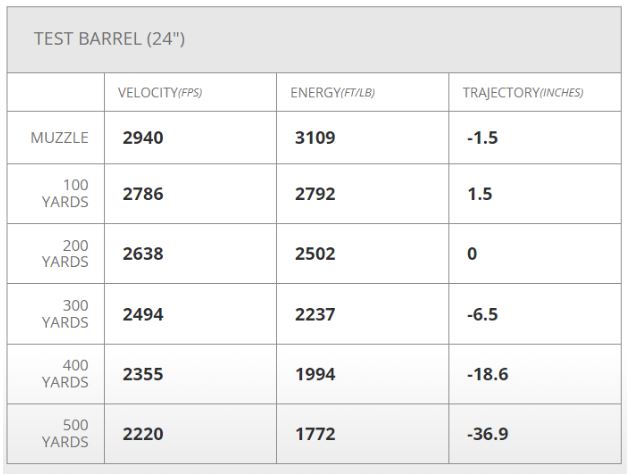Select the VELOCITY (FPS) column header
This screenshot has width=629, height=475.
pyautogui.click(x=162, y=93)
